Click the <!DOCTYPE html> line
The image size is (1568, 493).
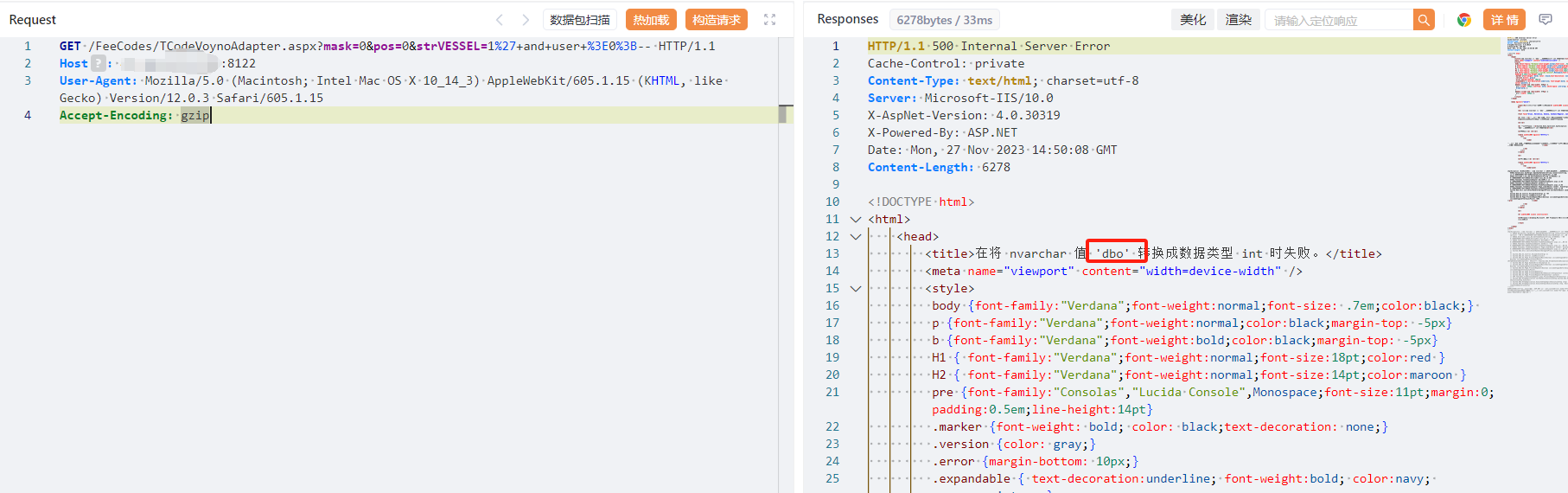click(921, 202)
